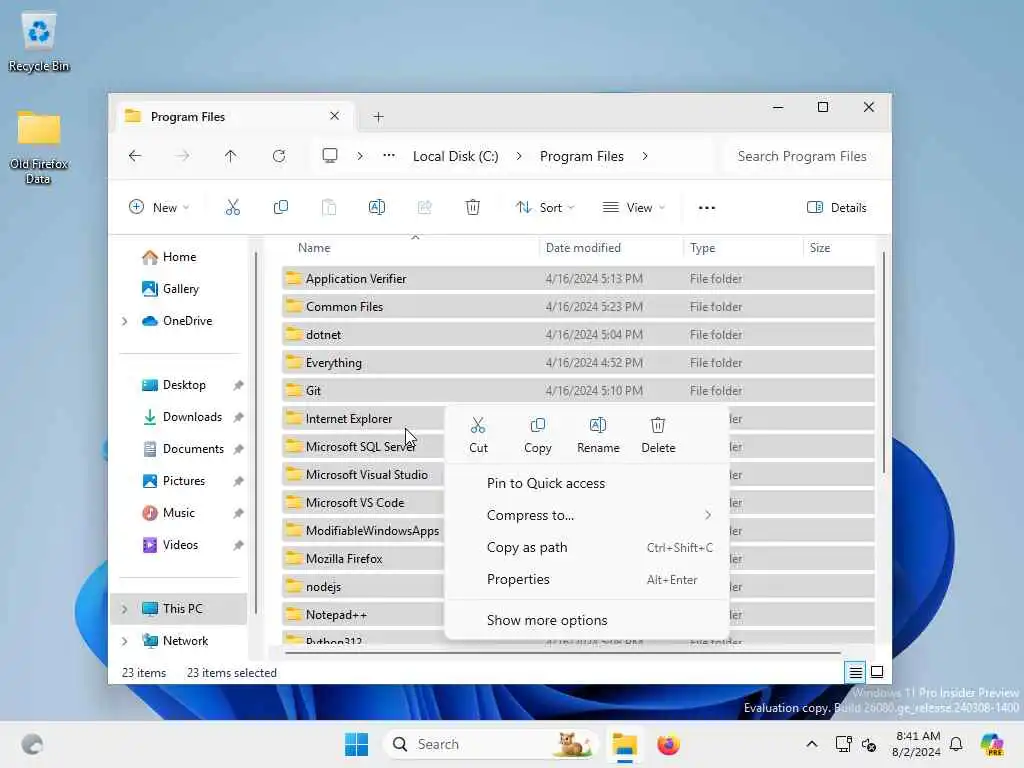Open the View dropdown
Viewport: 1024px width, 768px height.
tap(633, 208)
